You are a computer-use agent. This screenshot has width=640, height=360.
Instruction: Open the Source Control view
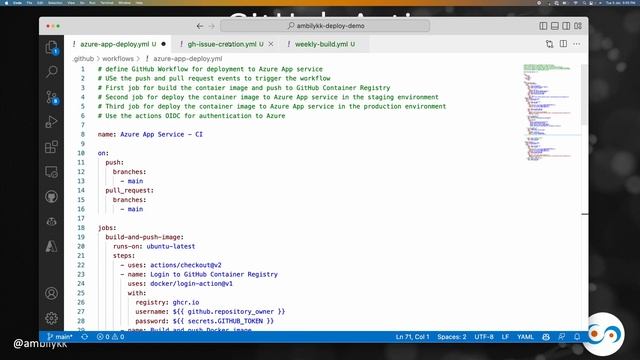[x=51, y=97]
